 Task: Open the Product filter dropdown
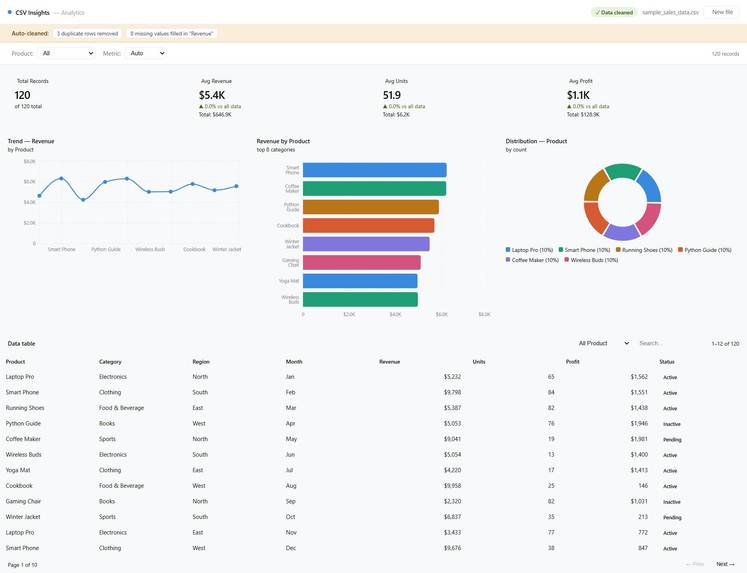click(x=68, y=53)
